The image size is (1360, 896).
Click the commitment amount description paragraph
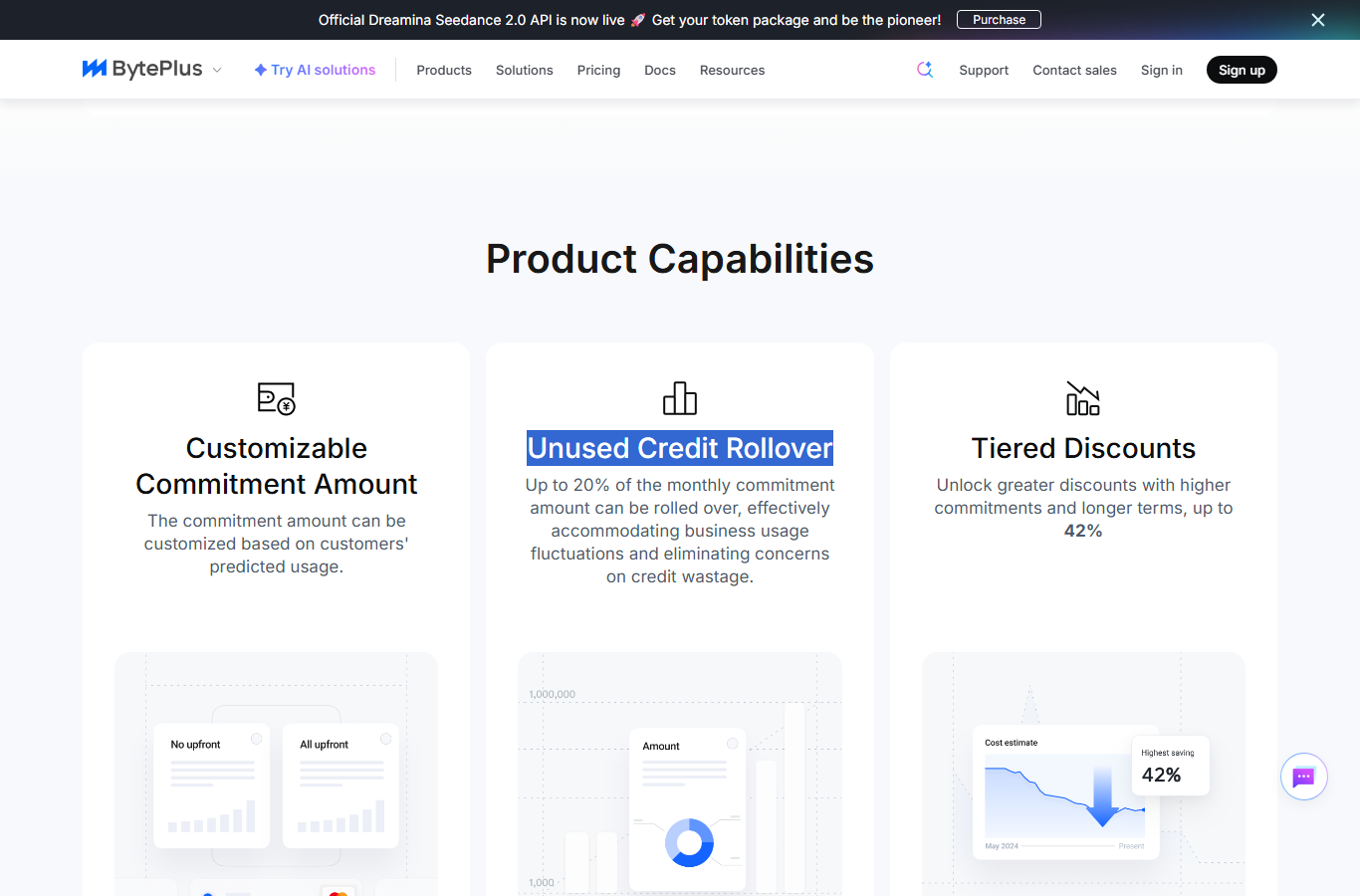coord(277,544)
